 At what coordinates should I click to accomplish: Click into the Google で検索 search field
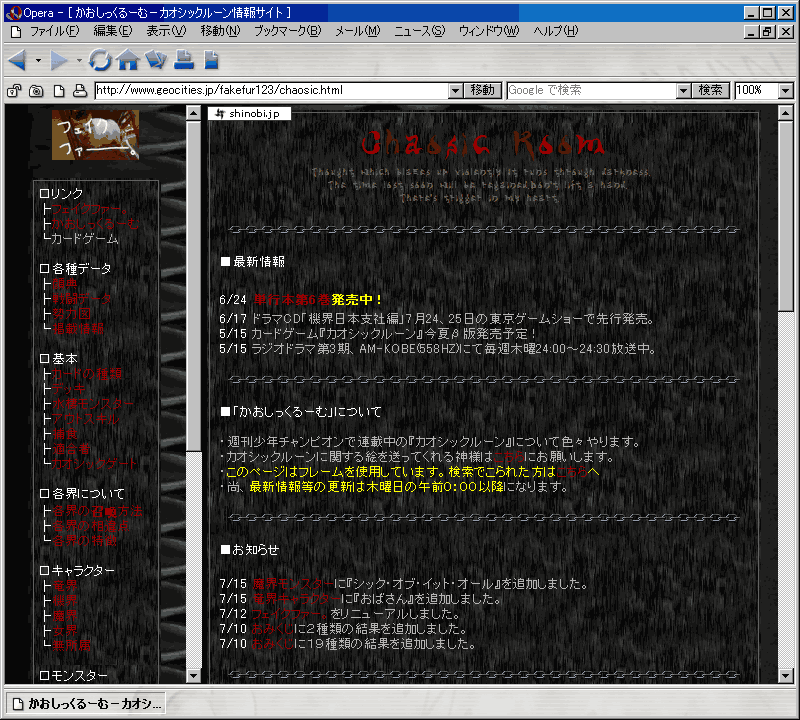pos(592,91)
